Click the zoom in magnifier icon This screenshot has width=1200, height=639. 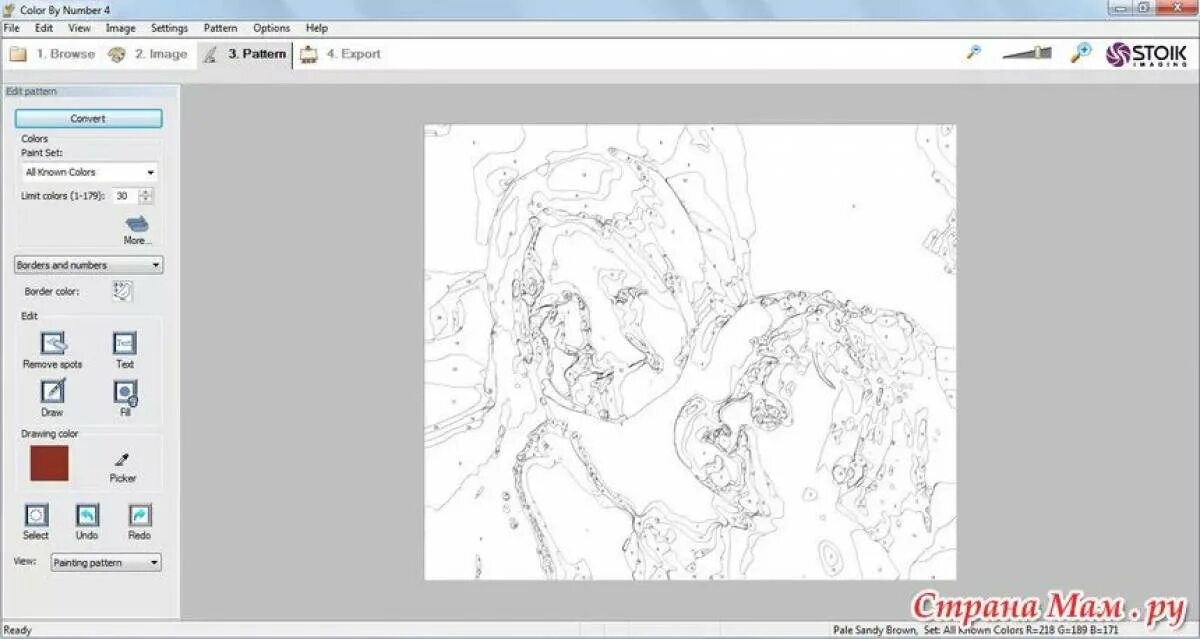point(1080,53)
